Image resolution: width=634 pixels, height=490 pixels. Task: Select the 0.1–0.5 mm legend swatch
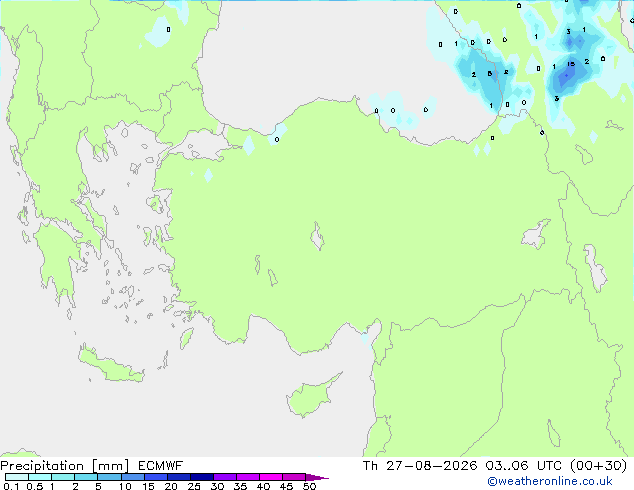(17, 477)
